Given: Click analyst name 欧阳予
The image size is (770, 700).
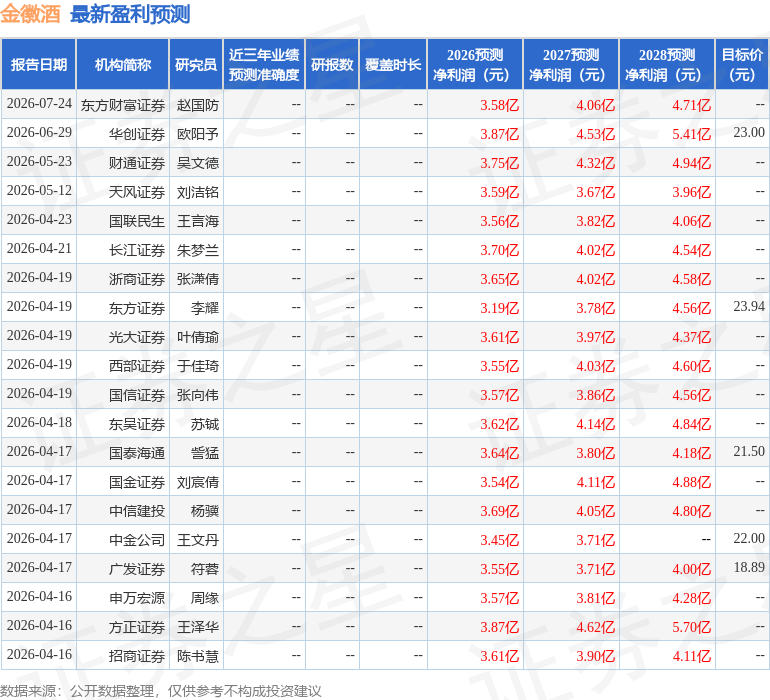Looking at the screenshot, I should (197, 134).
